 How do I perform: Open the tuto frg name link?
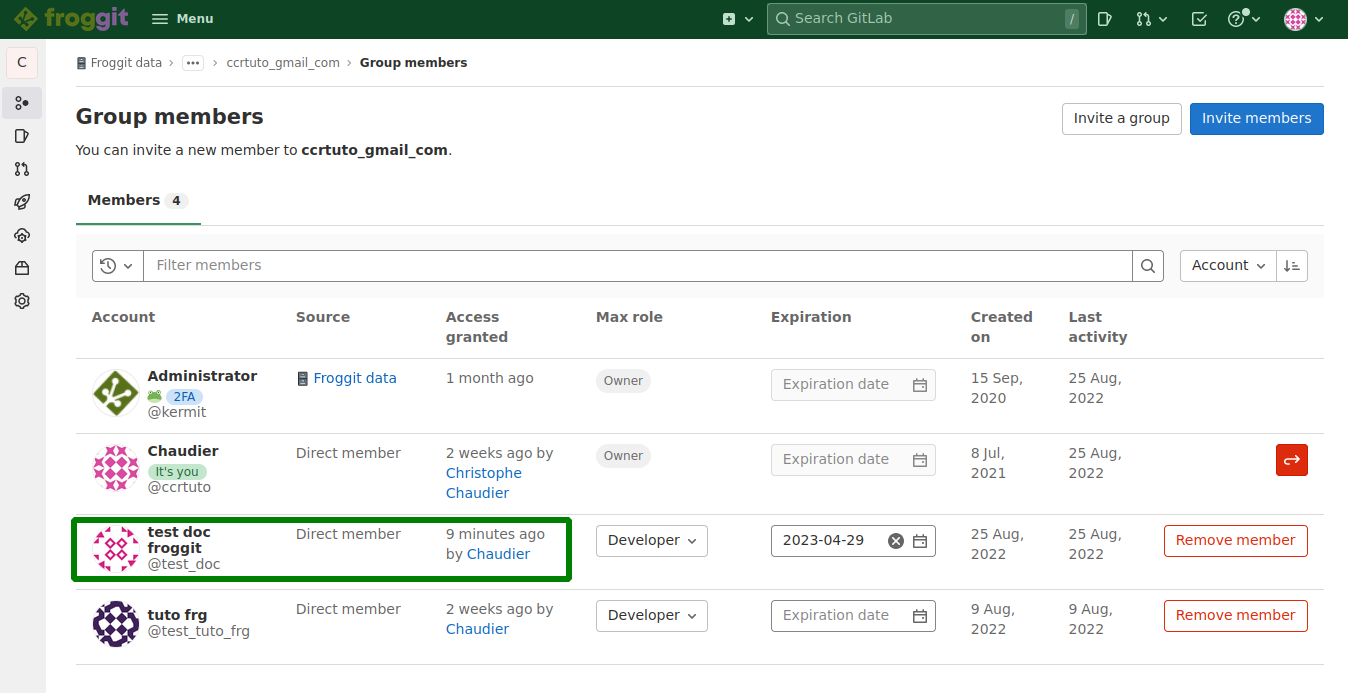tap(177, 615)
